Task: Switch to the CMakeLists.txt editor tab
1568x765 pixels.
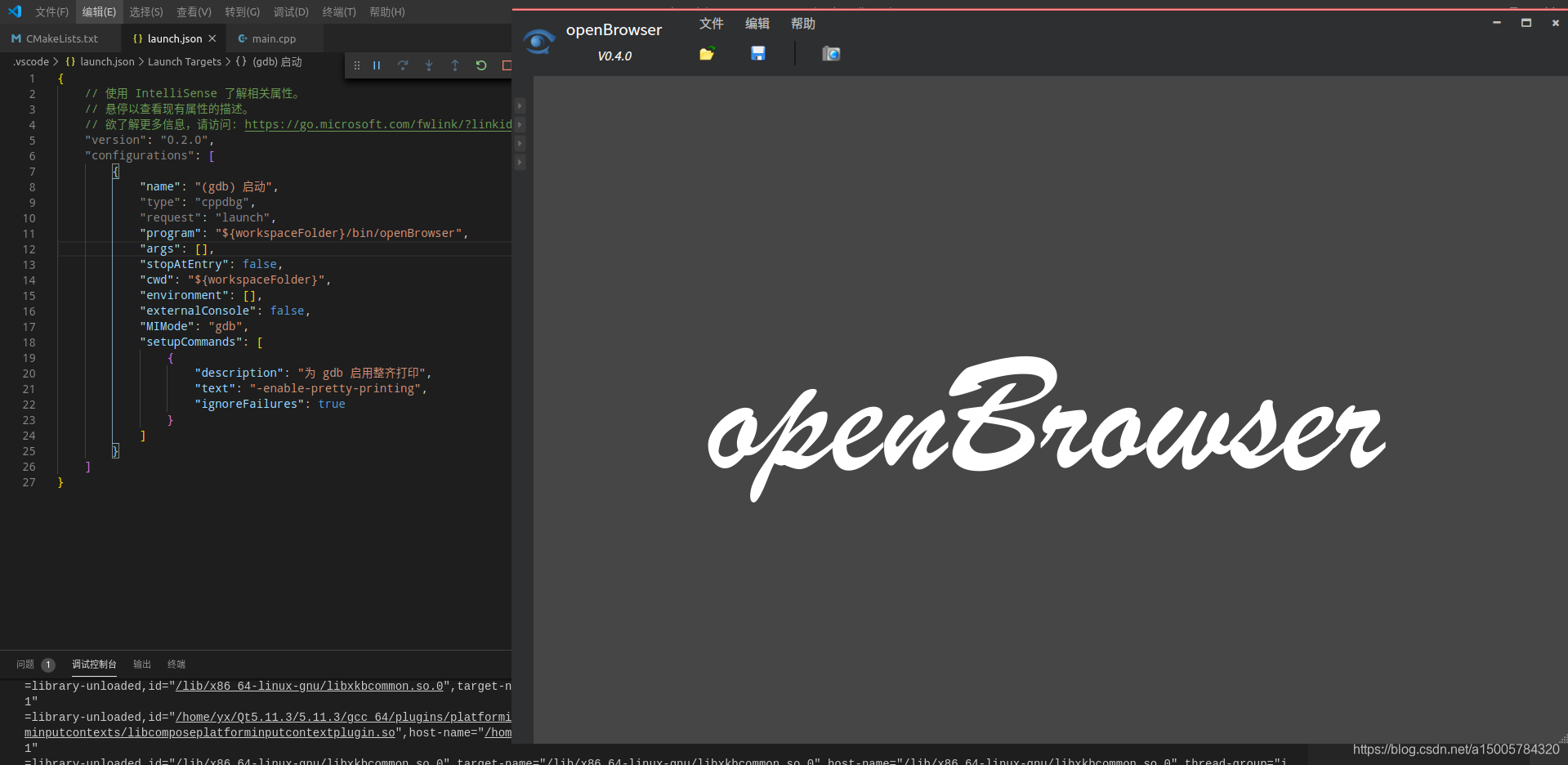Action: 61,38
